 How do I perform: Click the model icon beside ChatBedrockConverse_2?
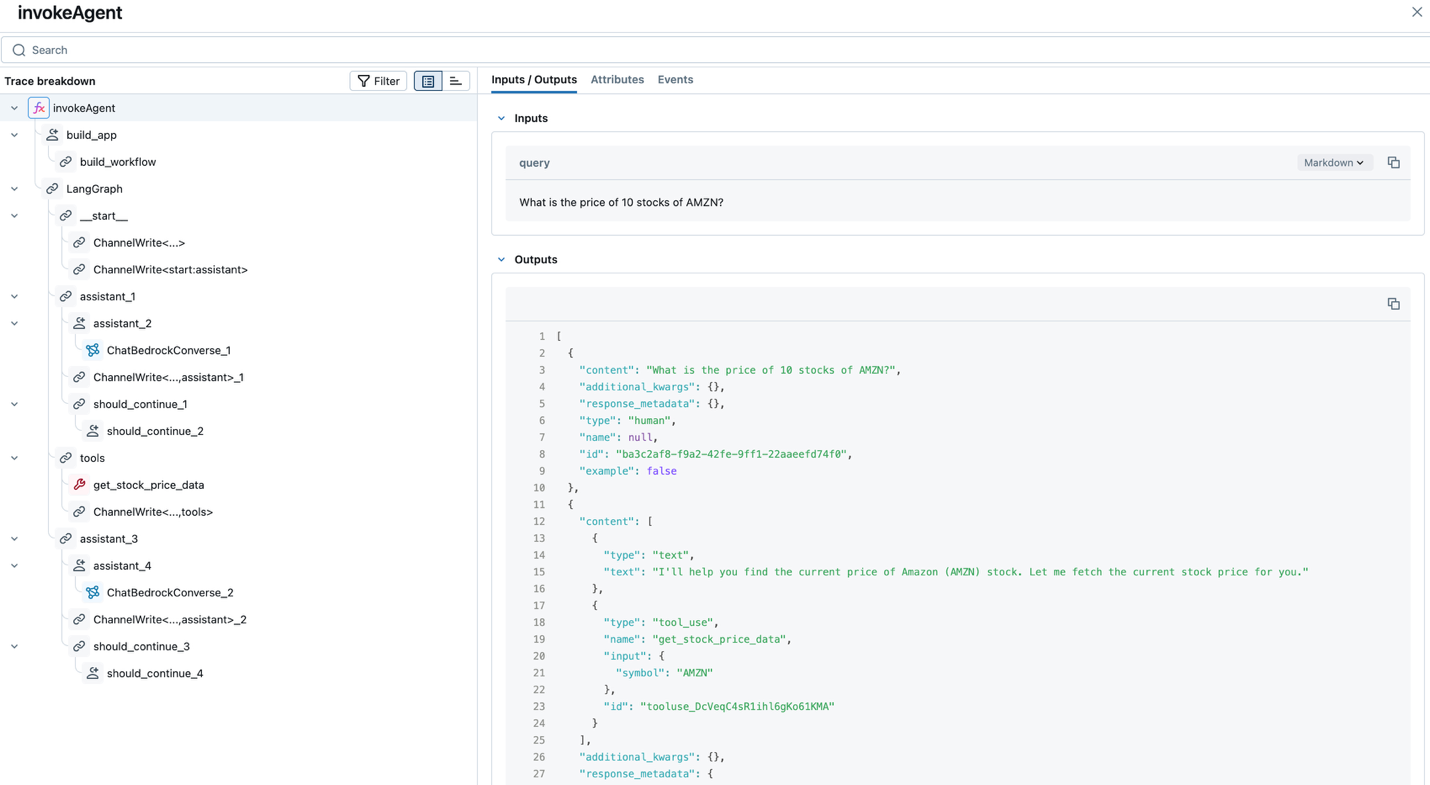point(93,593)
